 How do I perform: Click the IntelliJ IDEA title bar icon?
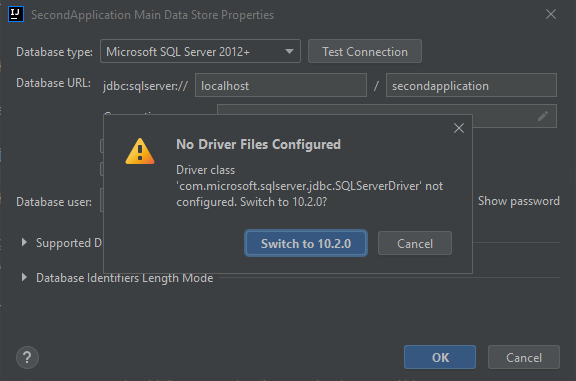(x=16, y=14)
